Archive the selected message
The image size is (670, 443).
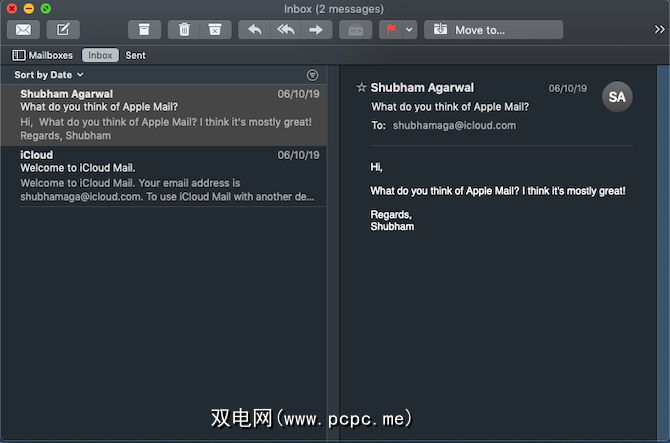[x=144, y=30]
